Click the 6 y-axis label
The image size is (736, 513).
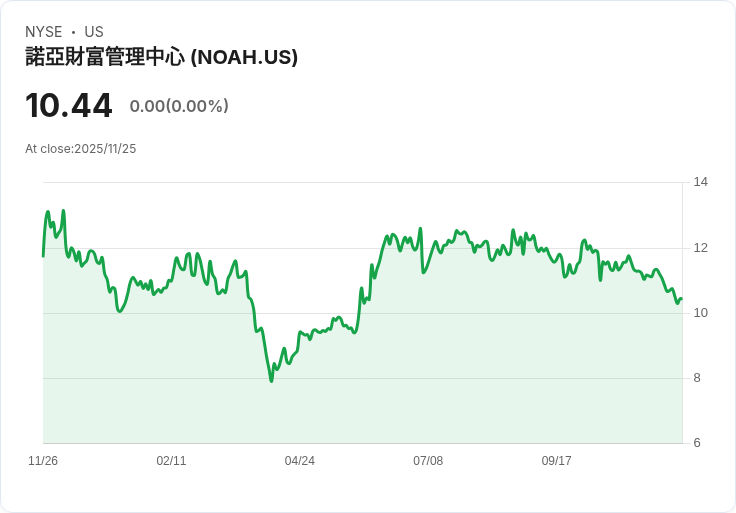click(698, 443)
